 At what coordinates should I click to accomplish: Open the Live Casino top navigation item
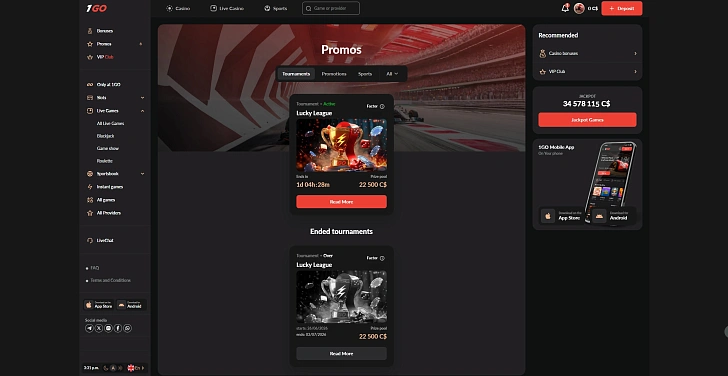pyautogui.click(x=227, y=8)
